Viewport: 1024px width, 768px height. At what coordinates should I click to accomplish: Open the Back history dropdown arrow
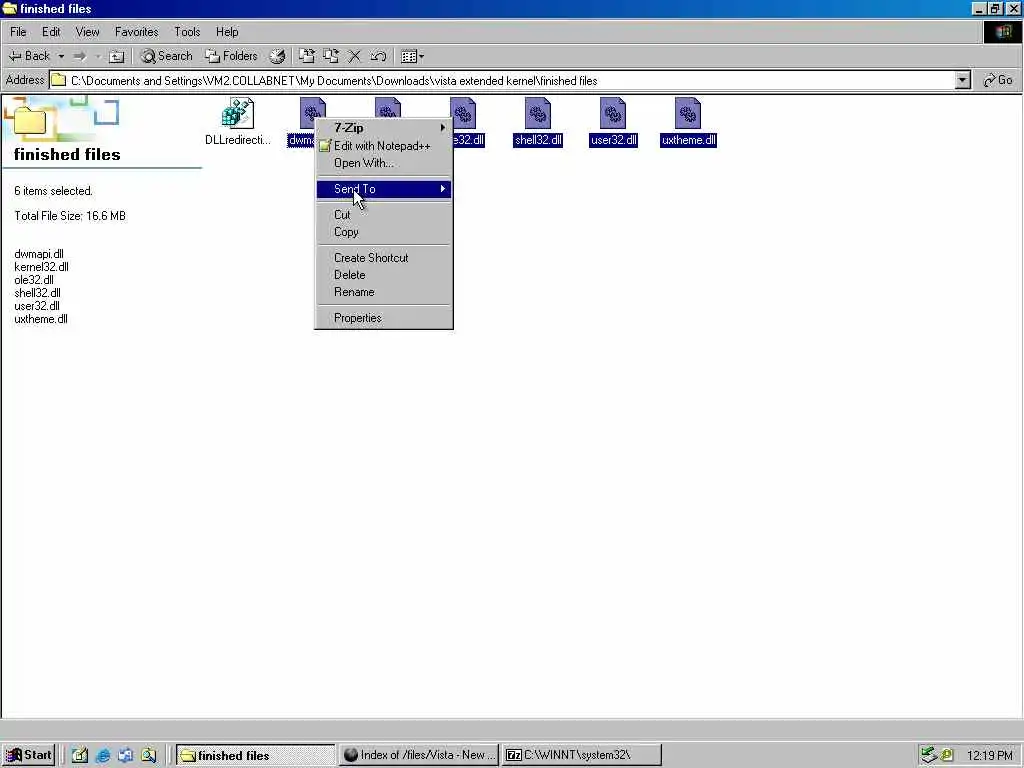coord(61,56)
